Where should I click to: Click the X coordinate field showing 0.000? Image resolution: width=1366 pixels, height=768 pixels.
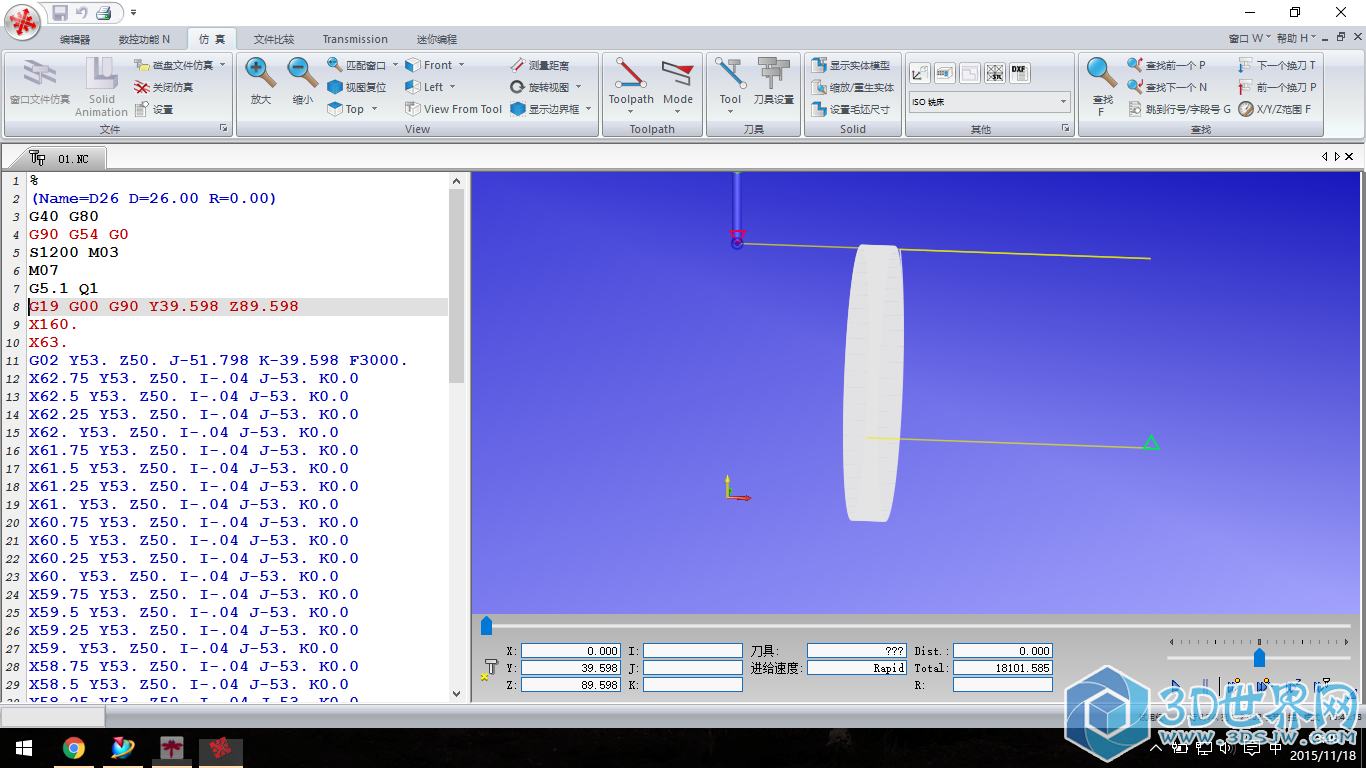[571, 651]
